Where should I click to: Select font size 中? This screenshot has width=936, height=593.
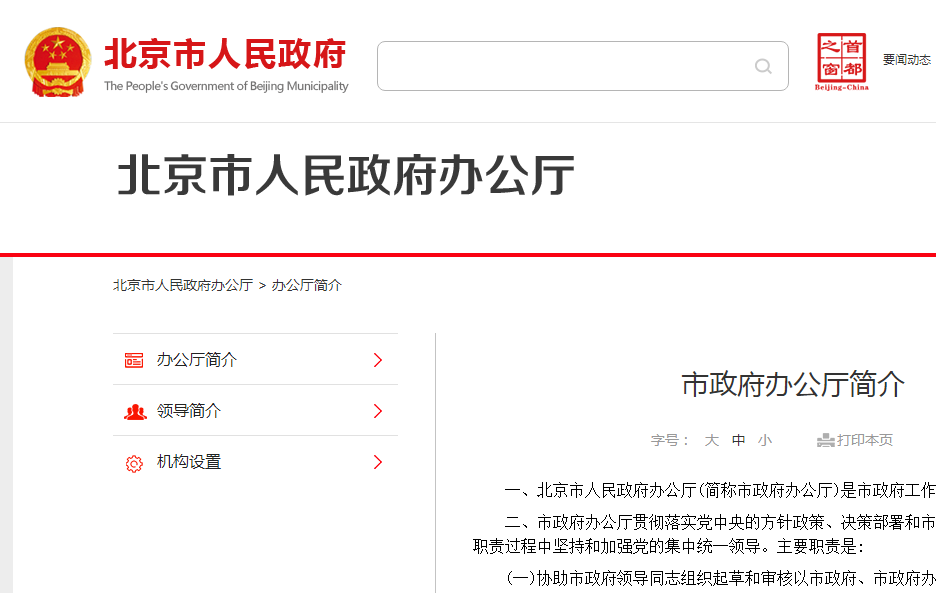pos(738,439)
